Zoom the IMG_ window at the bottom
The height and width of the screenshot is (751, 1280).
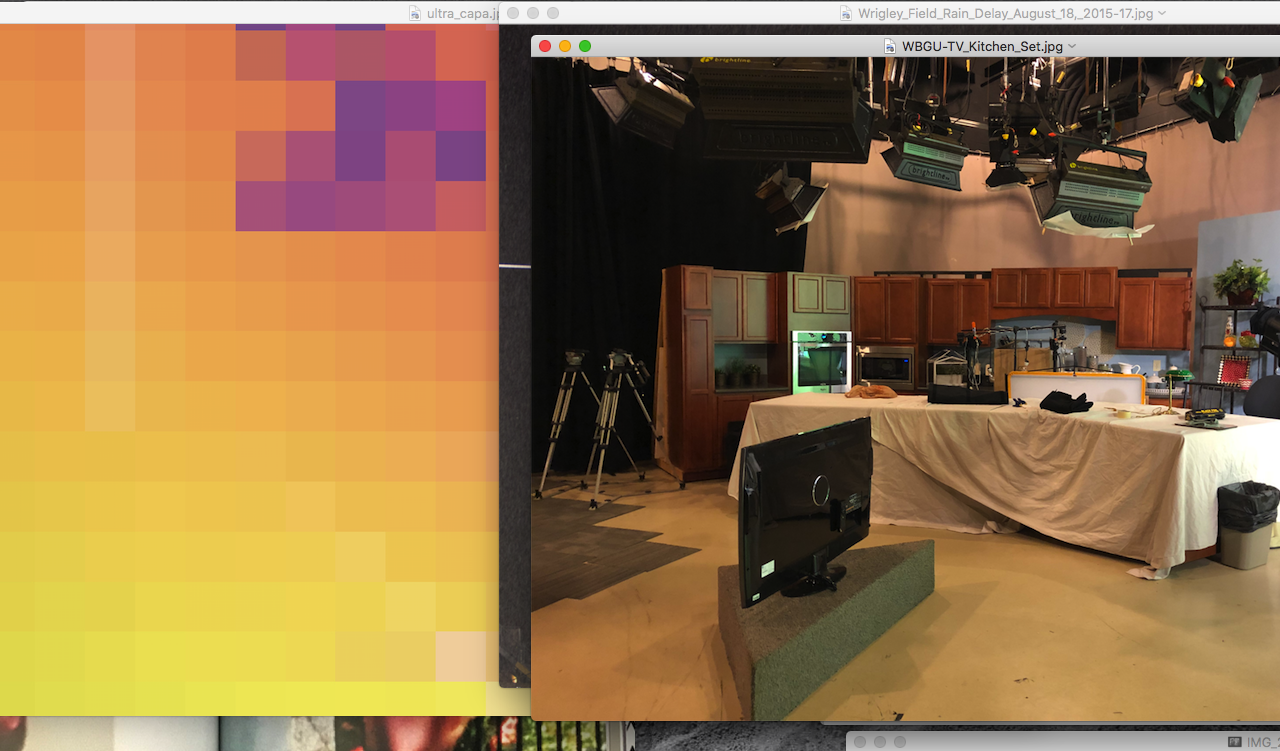(x=900, y=742)
